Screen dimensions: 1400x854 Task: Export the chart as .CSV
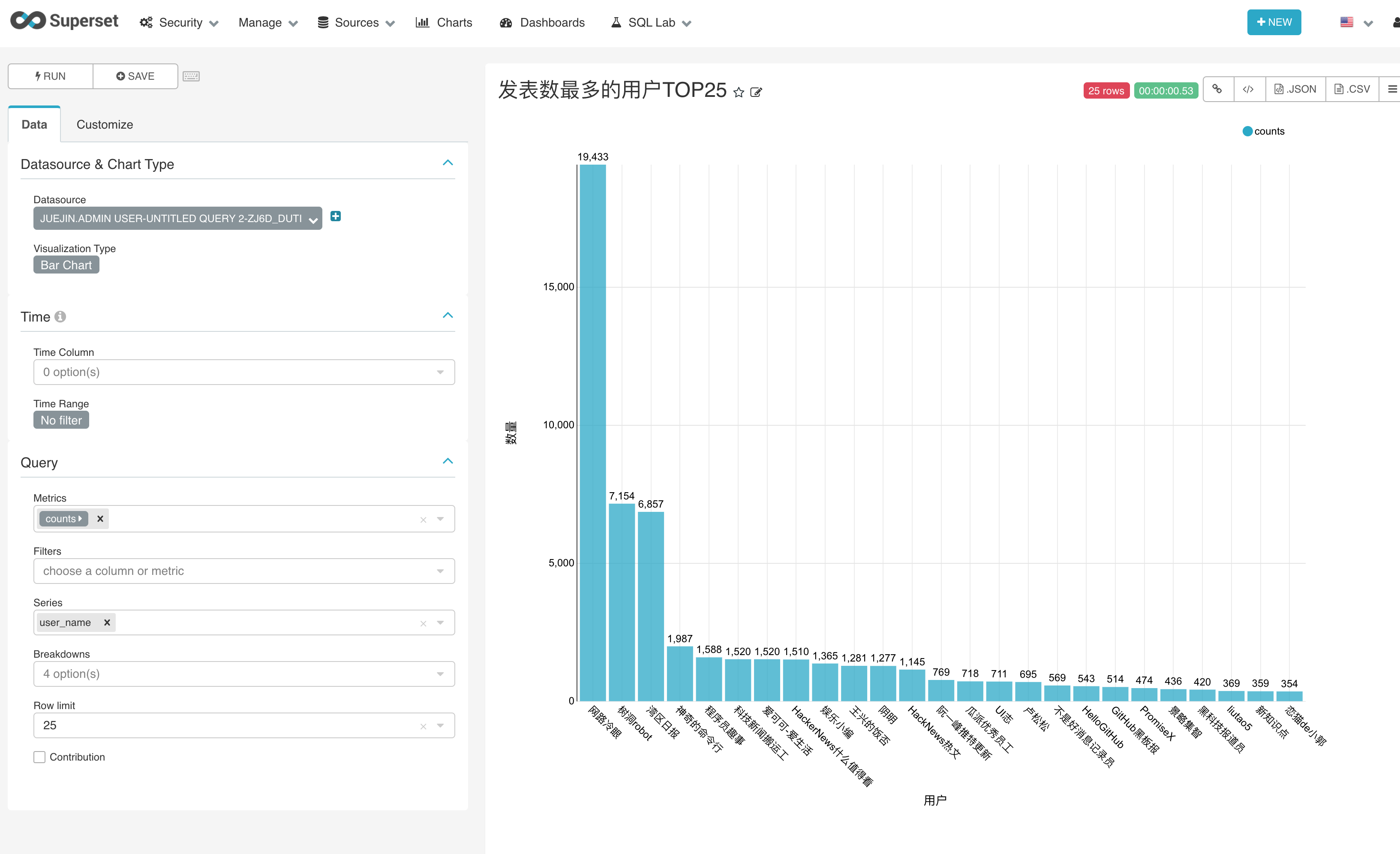point(1352,89)
